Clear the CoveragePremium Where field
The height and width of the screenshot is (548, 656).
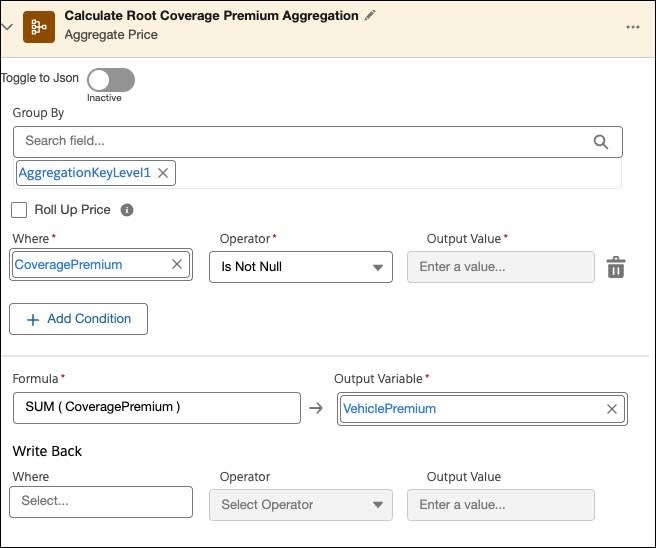point(177,264)
